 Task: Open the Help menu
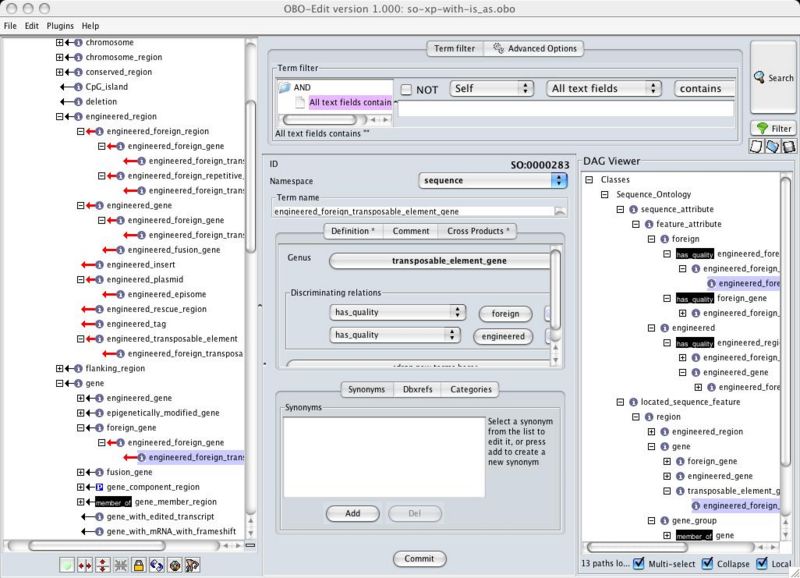90,26
